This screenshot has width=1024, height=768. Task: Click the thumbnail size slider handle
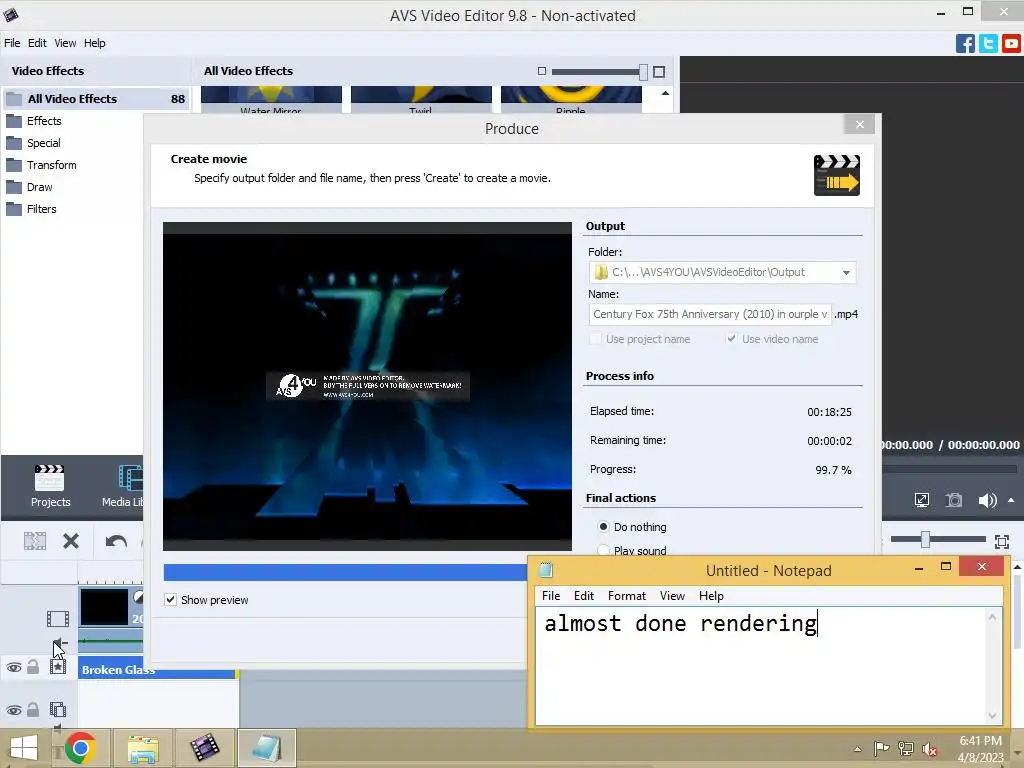pos(643,72)
